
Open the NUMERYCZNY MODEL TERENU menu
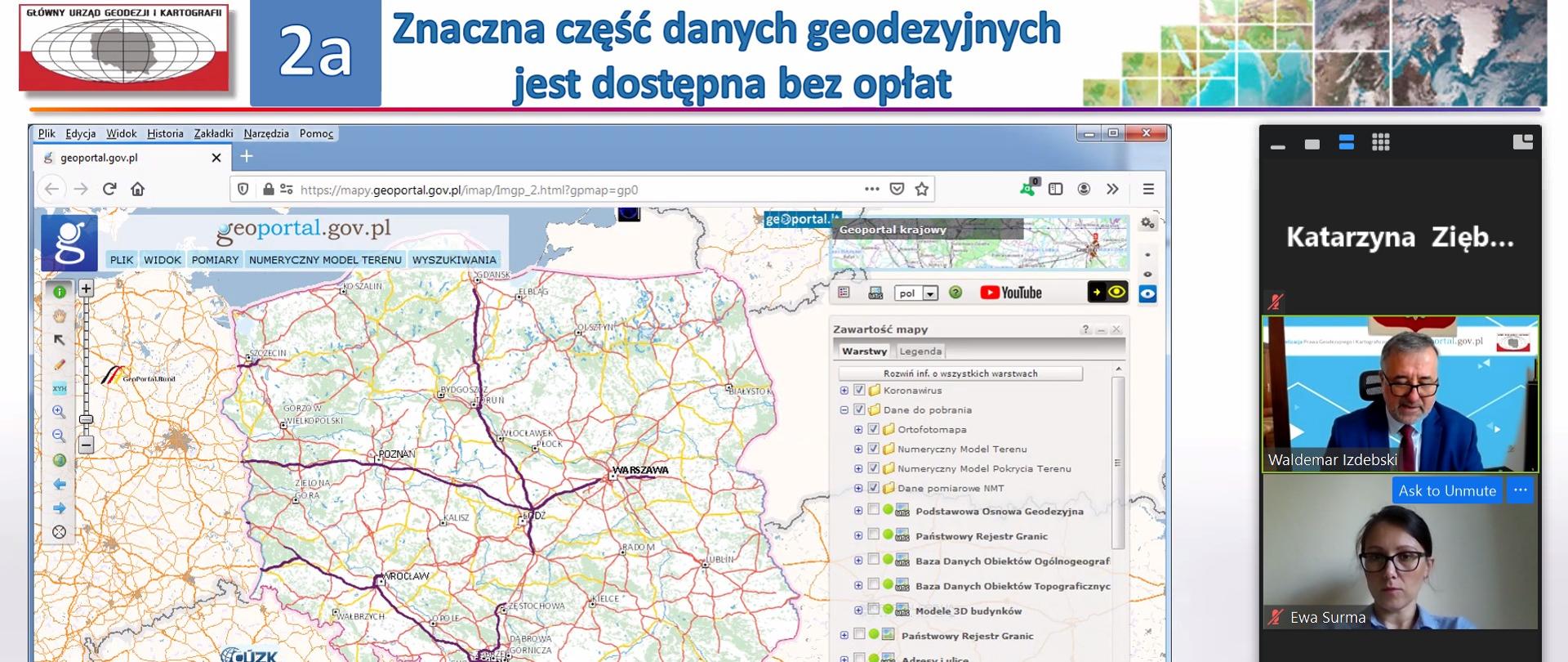point(325,260)
